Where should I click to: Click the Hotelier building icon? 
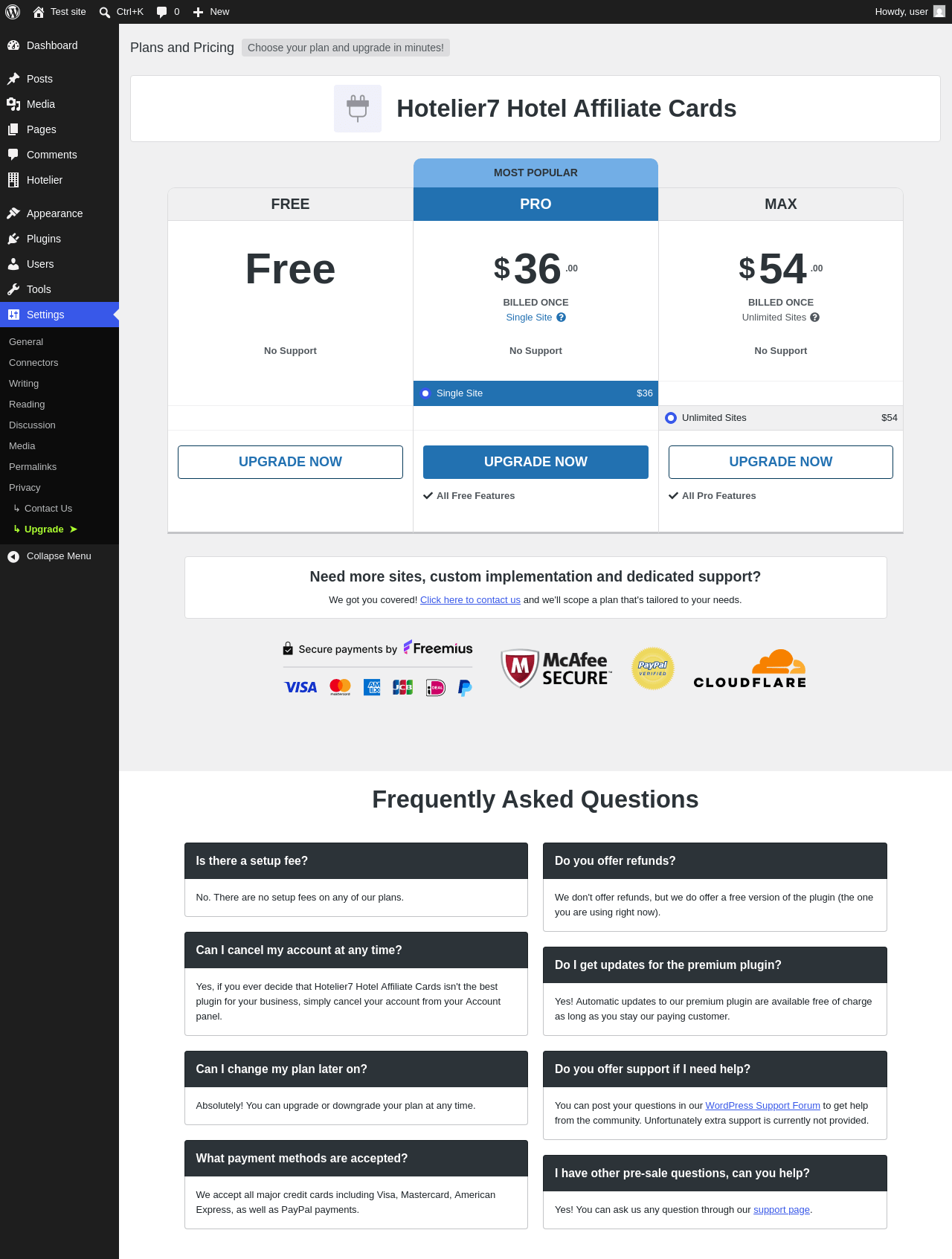13,180
